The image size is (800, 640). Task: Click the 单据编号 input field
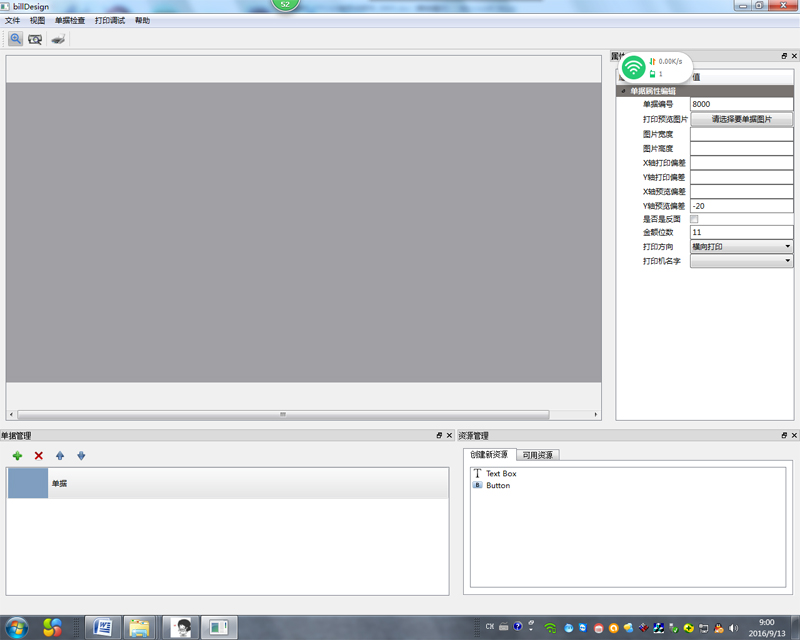[741, 104]
